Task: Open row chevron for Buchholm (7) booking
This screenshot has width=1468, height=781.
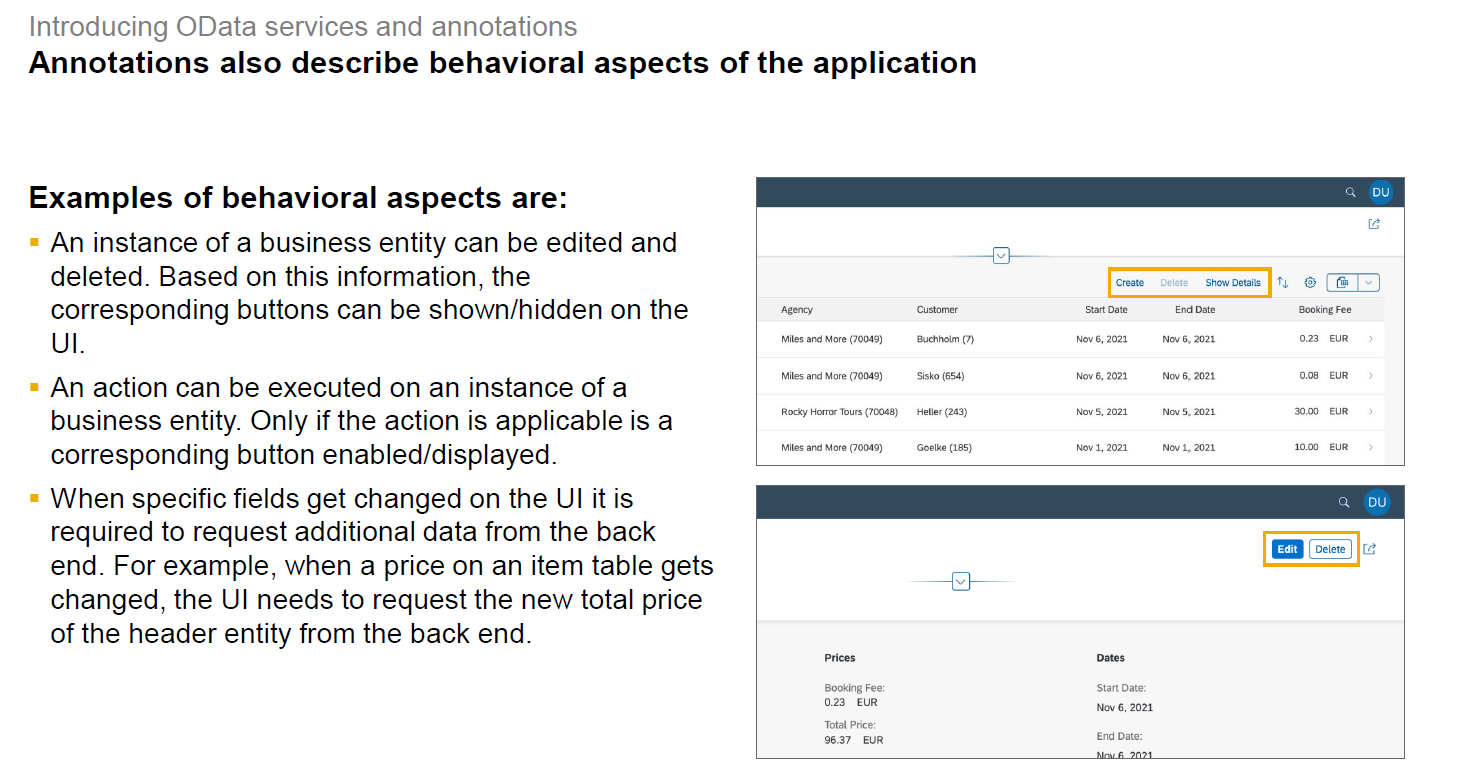Action: coord(1370,339)
